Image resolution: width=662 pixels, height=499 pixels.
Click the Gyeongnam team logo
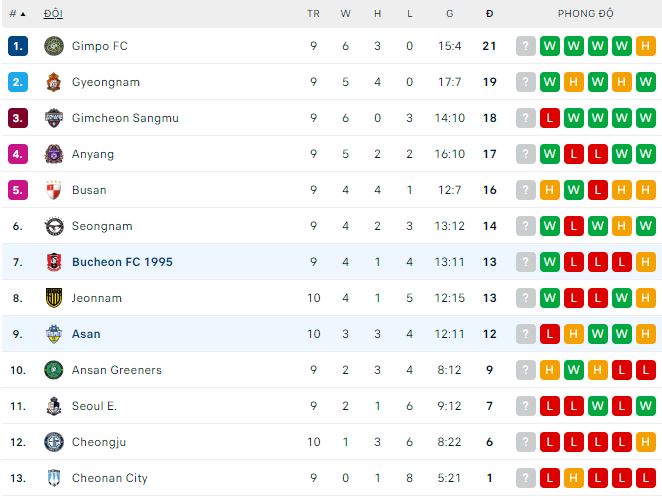tap(54, 82)
